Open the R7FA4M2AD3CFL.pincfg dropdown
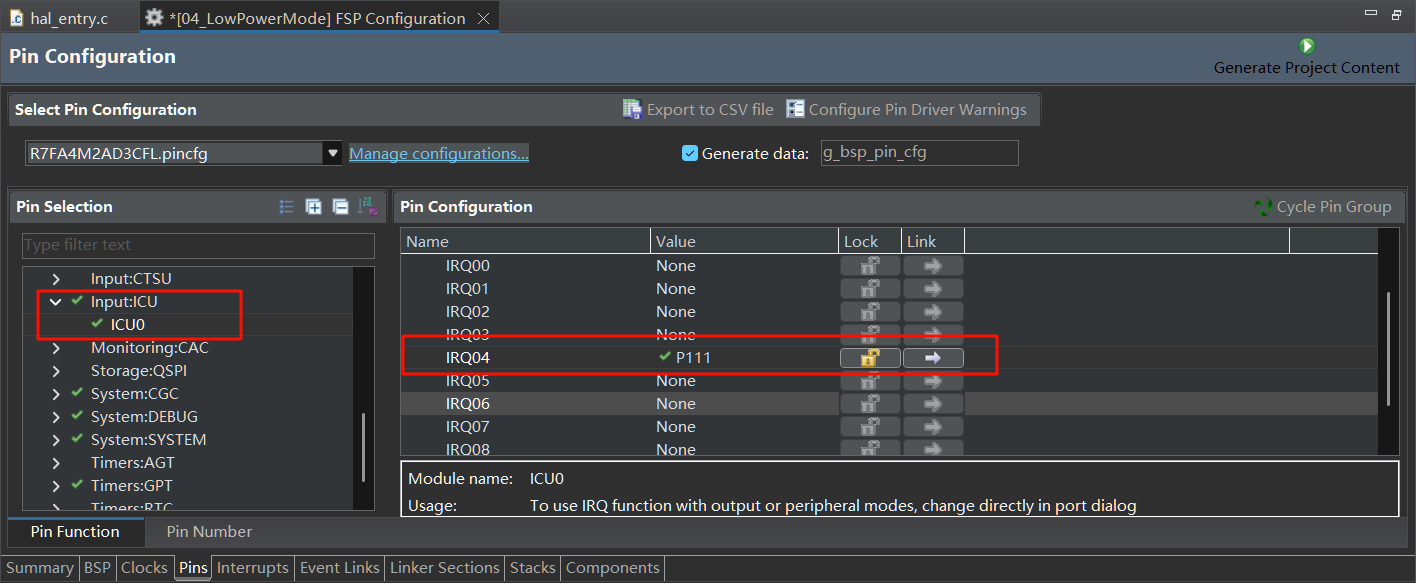Image resolution: width=1416 pixels, height=583 pixels. click(x=333, y=153)
